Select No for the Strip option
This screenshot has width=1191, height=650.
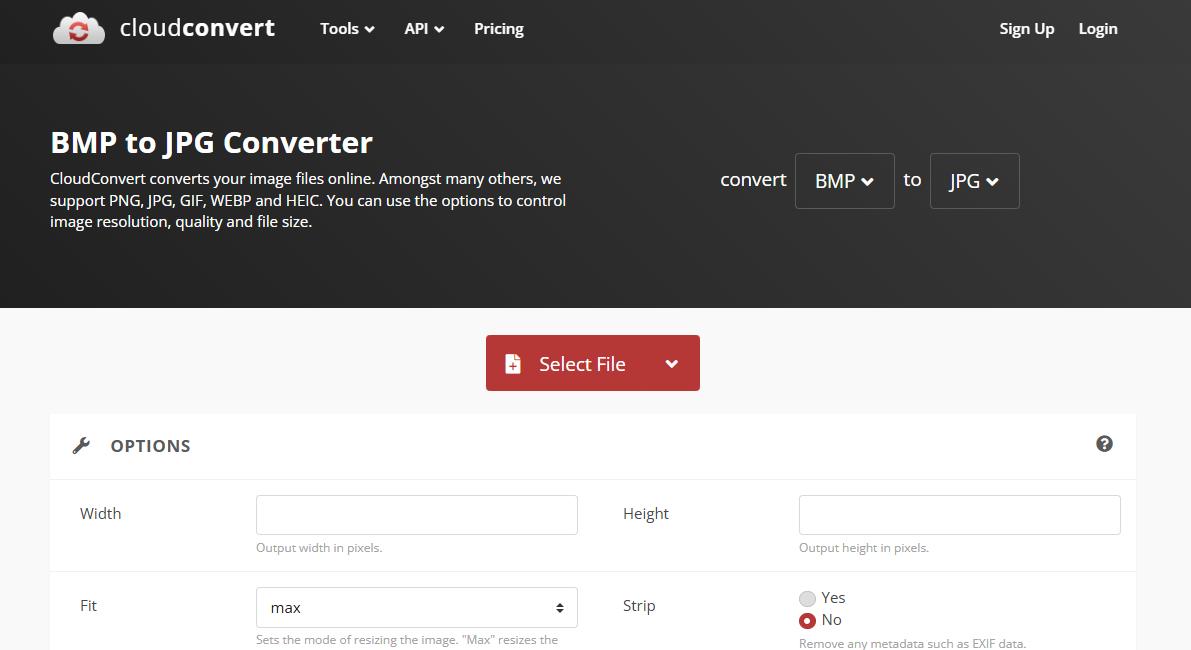click(807, 620)
